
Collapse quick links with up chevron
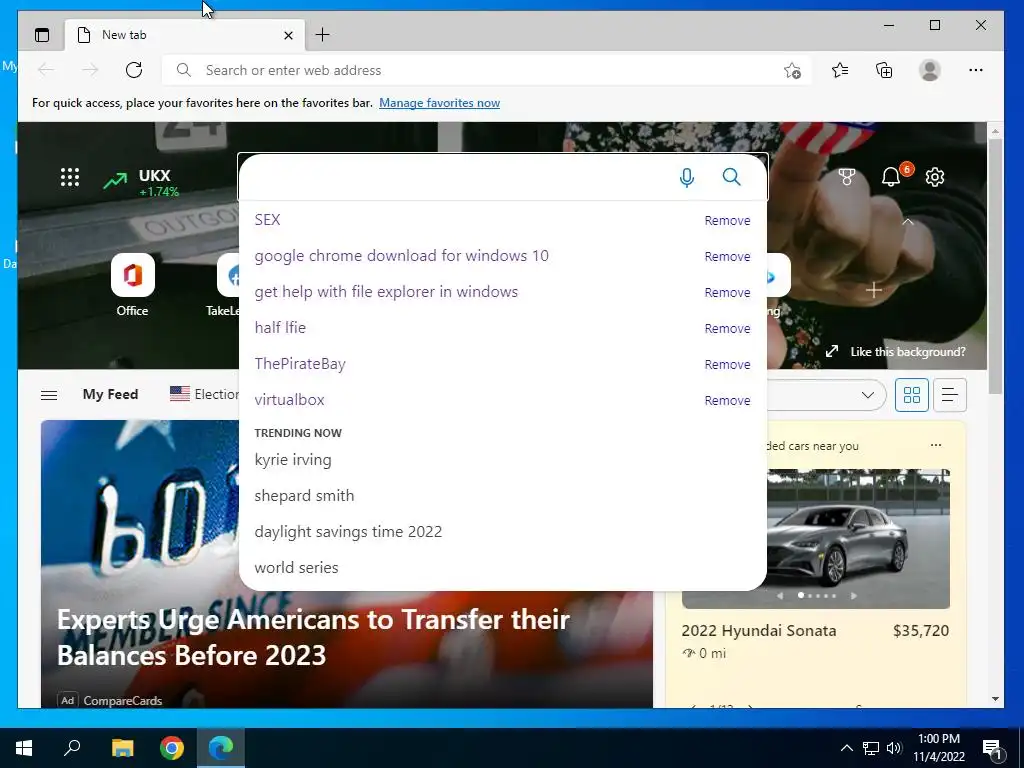point(908,222)
